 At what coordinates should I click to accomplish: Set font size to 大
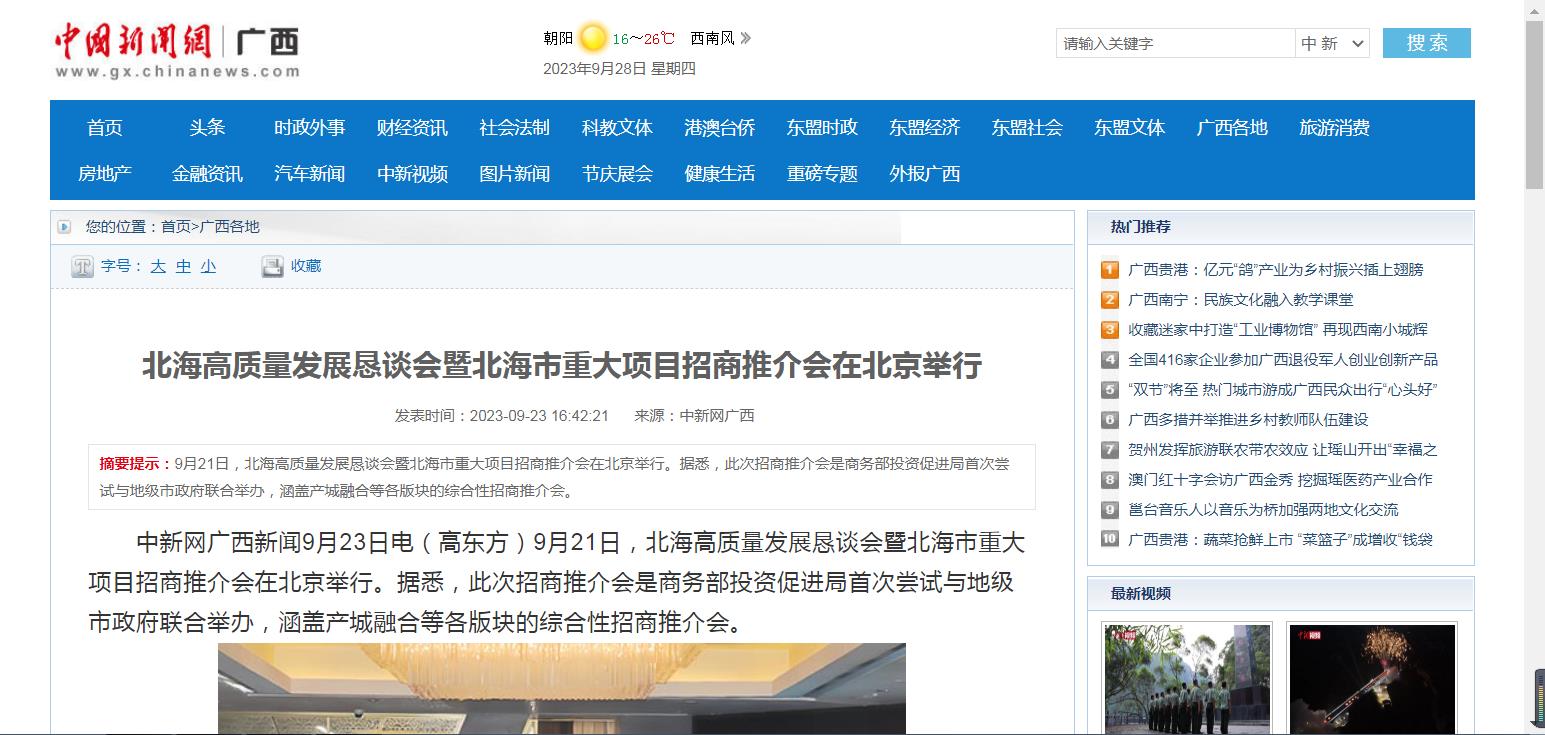tap(158, 267)
